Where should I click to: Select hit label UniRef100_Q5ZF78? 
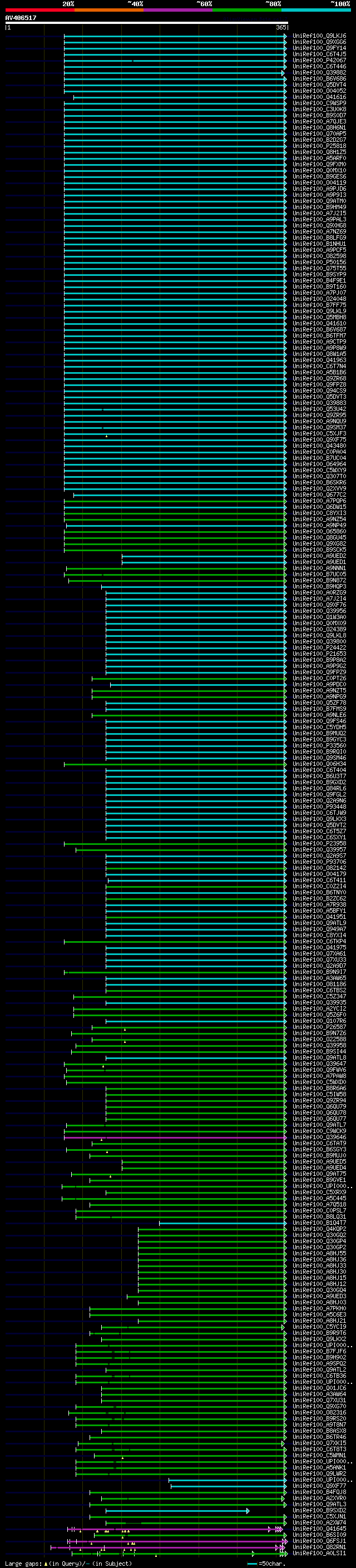(x=319, y=703)
